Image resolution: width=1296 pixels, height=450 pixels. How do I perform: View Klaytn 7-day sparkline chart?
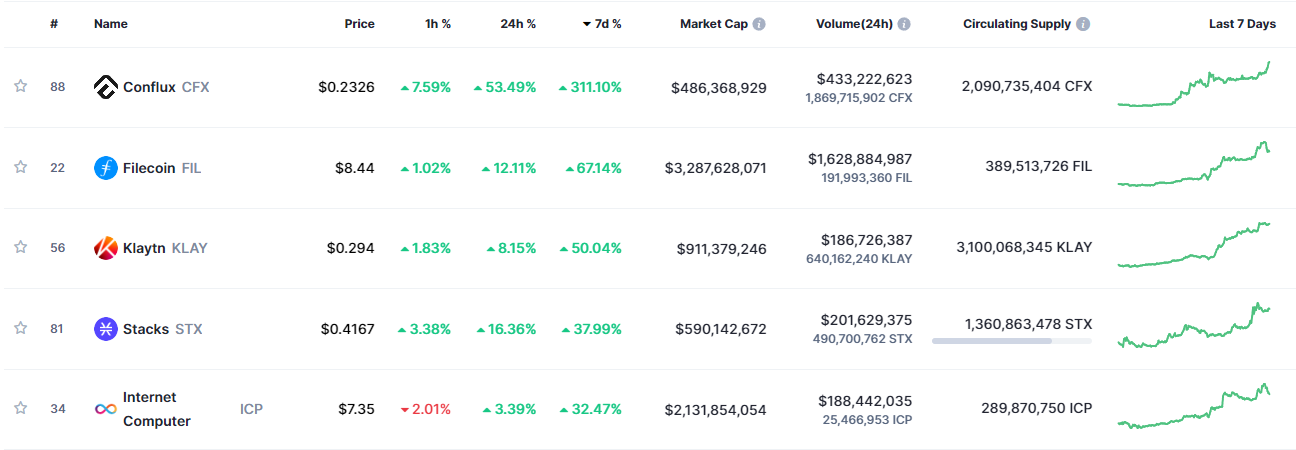pyautogui.click(x=1194, y=245)
